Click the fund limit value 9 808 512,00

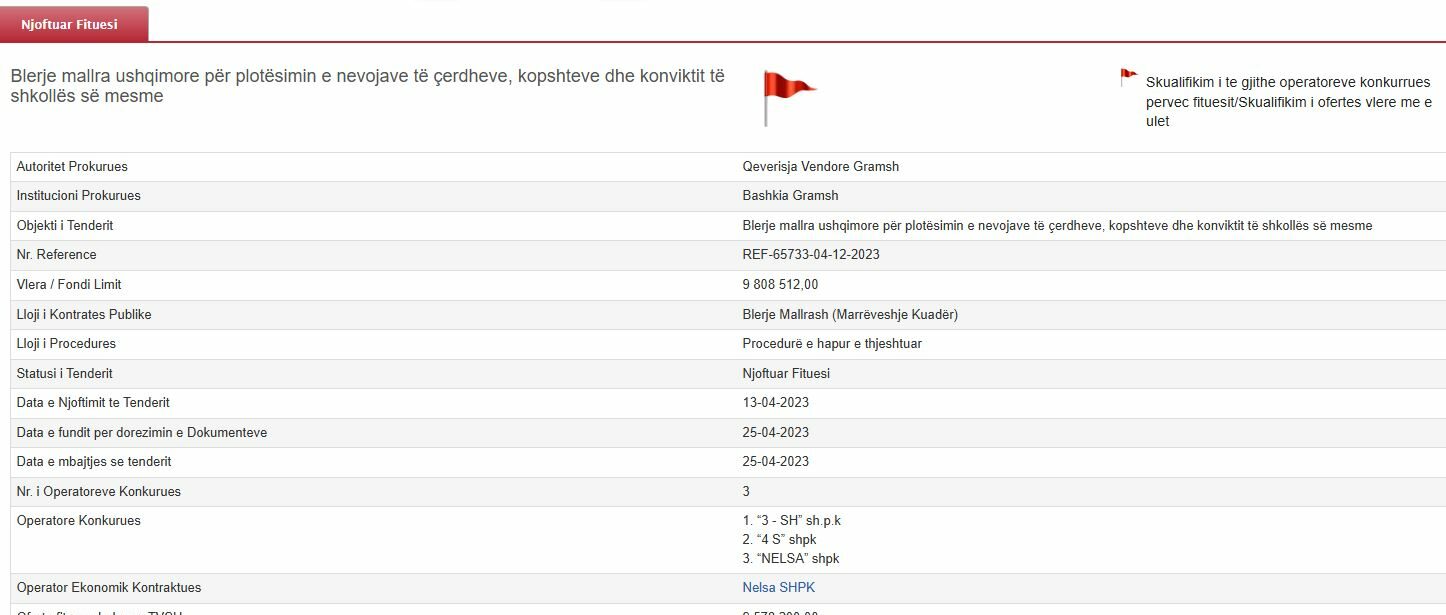point(780,284)
